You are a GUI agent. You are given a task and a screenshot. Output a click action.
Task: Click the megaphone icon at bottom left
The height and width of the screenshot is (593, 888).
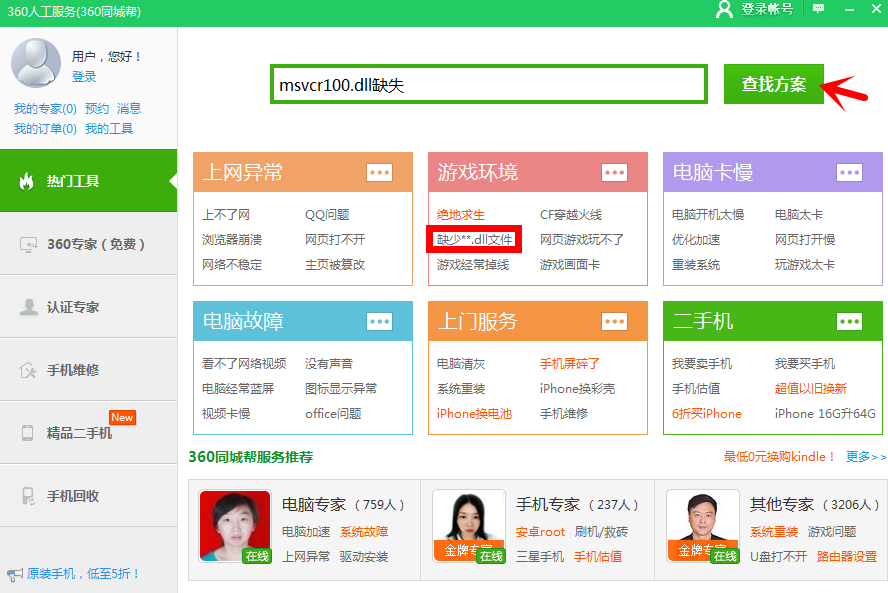click(14, 575)
